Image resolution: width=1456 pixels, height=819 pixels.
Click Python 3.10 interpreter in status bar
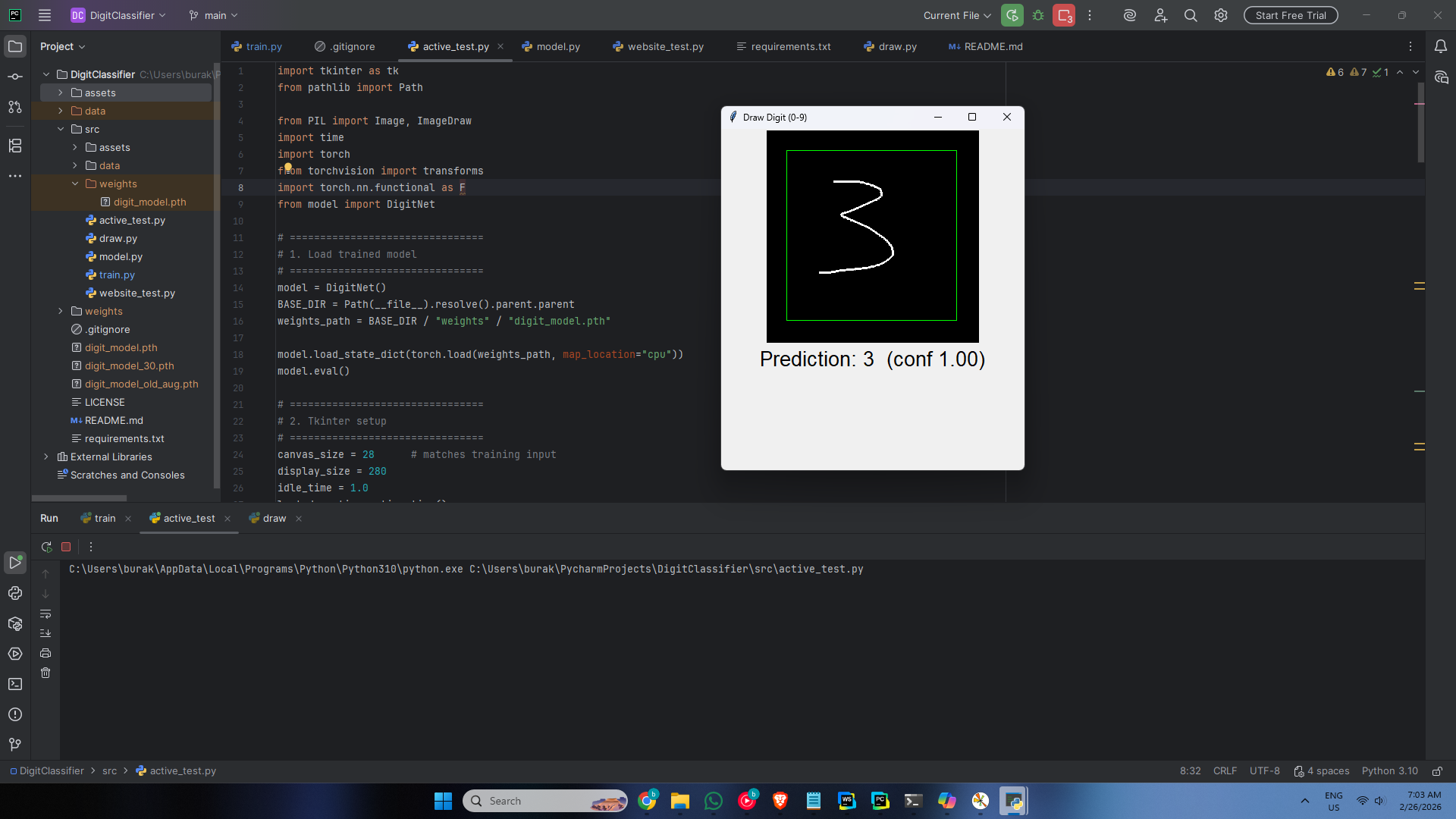(x=1389, y=771)
